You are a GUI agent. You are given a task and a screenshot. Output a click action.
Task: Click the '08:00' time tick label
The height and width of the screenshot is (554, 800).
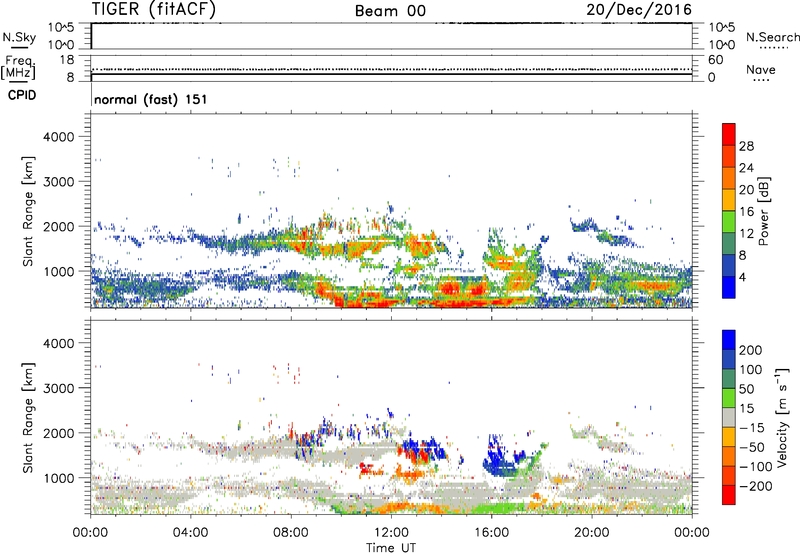pyautogui.click(x=291, y=533)
